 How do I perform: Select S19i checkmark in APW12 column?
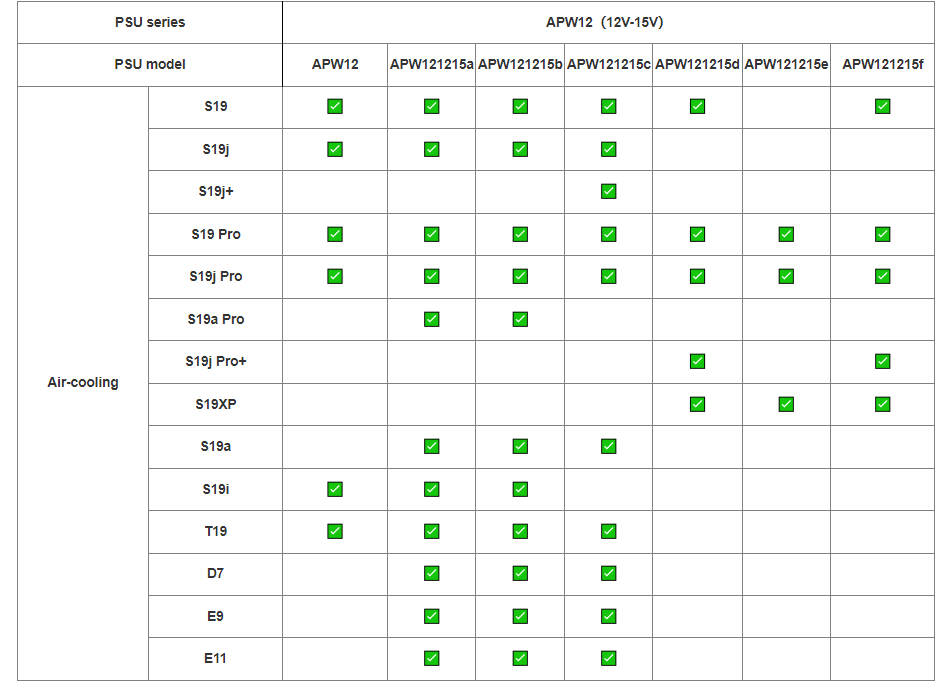[335, 489]
